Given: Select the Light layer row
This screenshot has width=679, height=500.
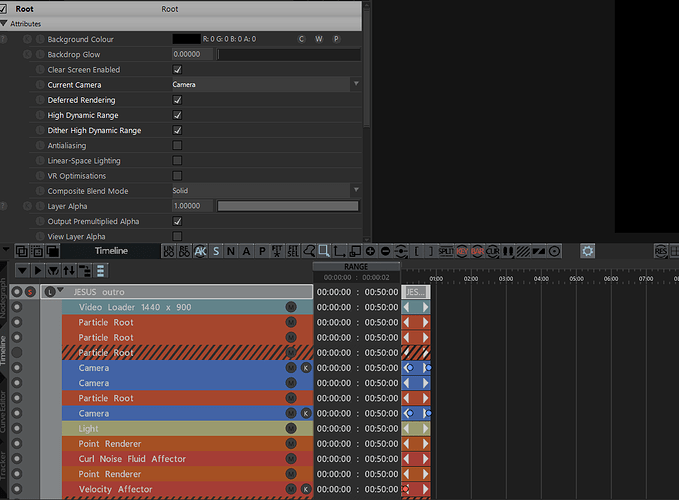Looking at the screenshot, I should coord(188,429).
